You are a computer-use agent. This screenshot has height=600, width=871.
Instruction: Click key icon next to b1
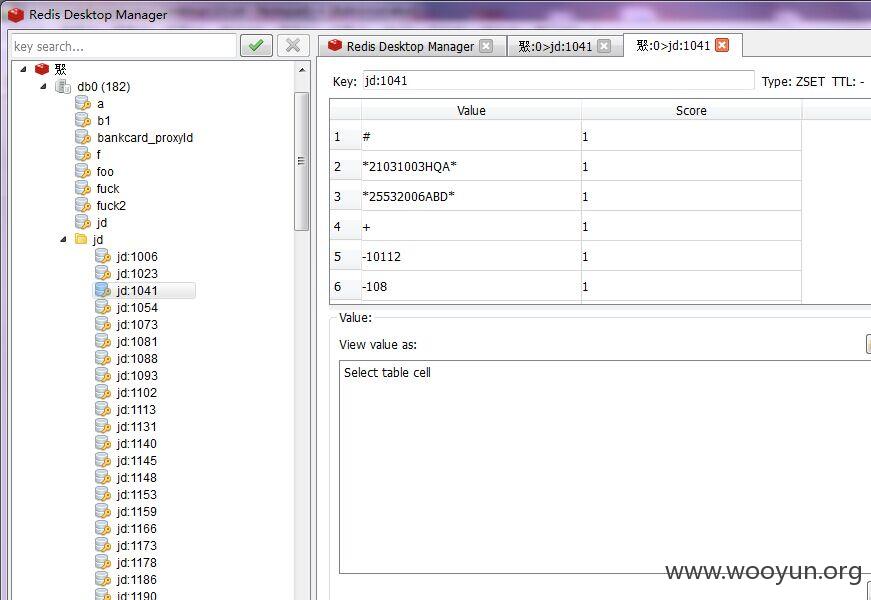point(83,120)
